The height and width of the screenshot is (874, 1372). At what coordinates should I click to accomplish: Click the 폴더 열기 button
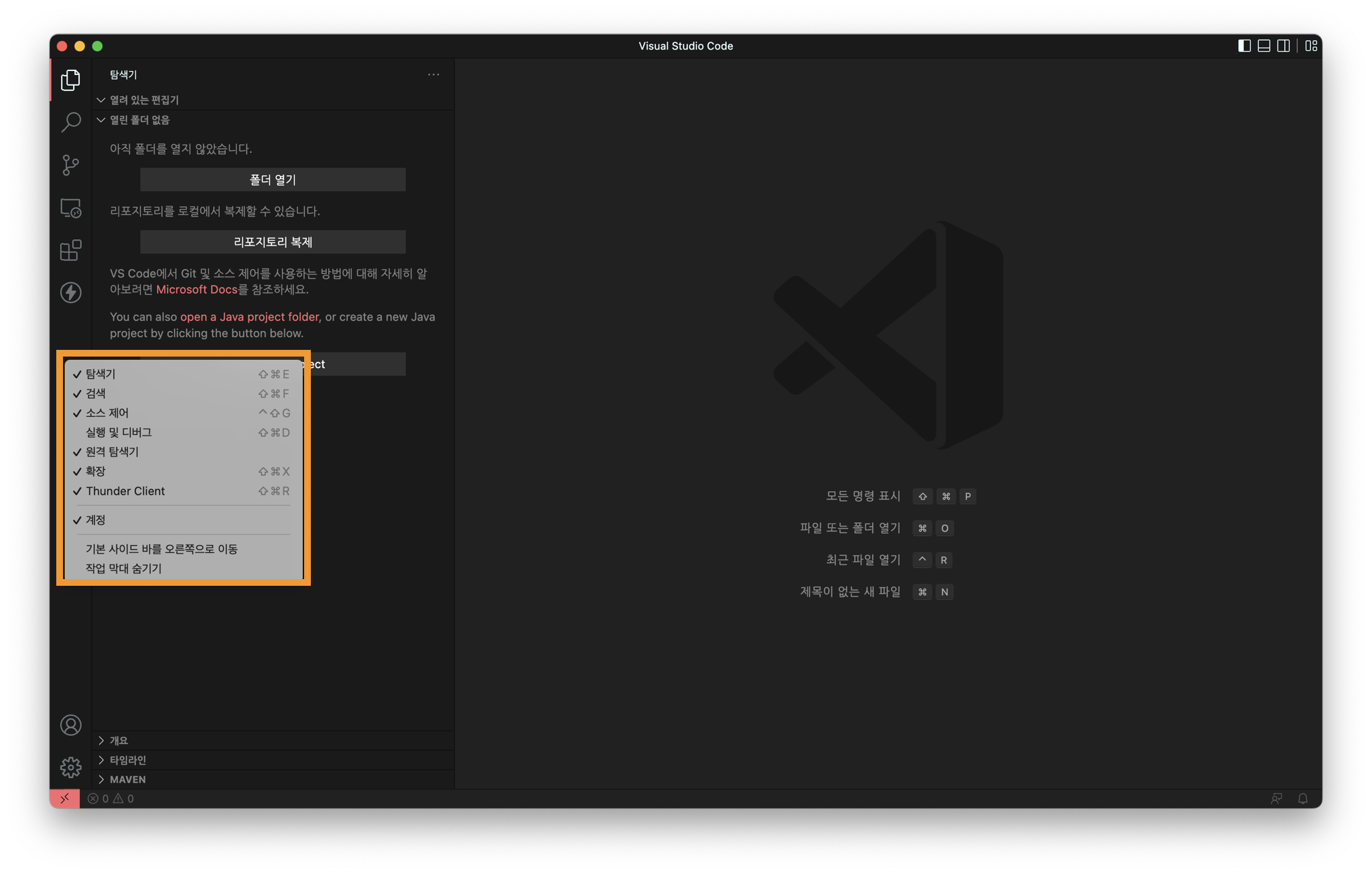(x=273, y=180)
